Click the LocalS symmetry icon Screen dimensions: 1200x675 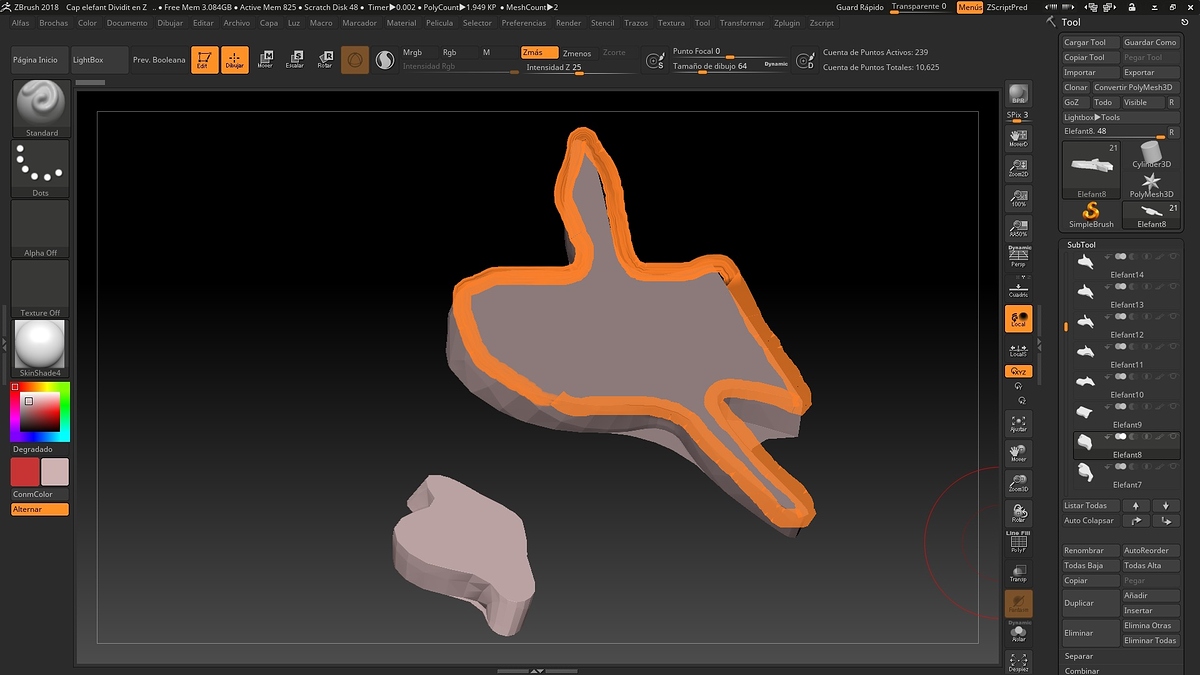(1018, 349)
